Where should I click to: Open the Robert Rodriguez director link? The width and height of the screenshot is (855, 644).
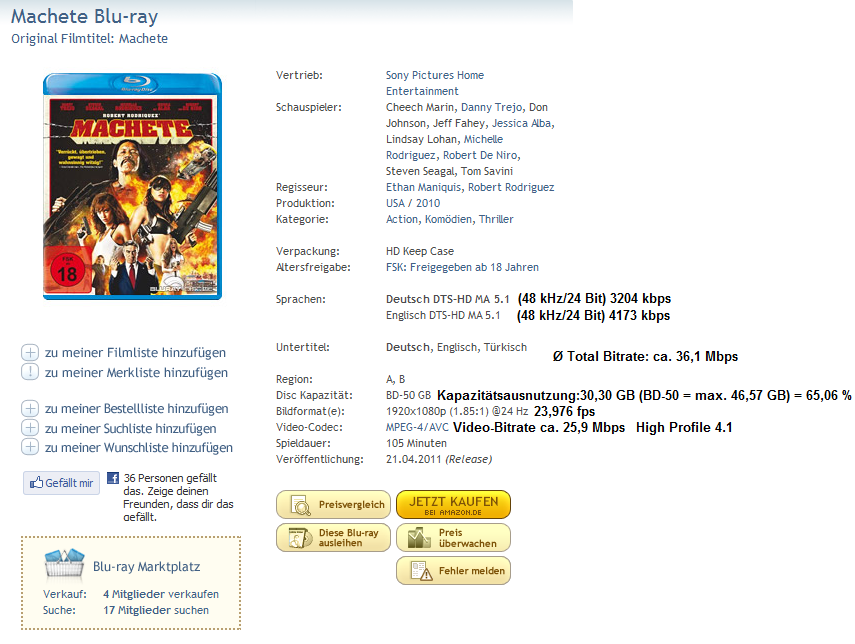pos(511,187)
